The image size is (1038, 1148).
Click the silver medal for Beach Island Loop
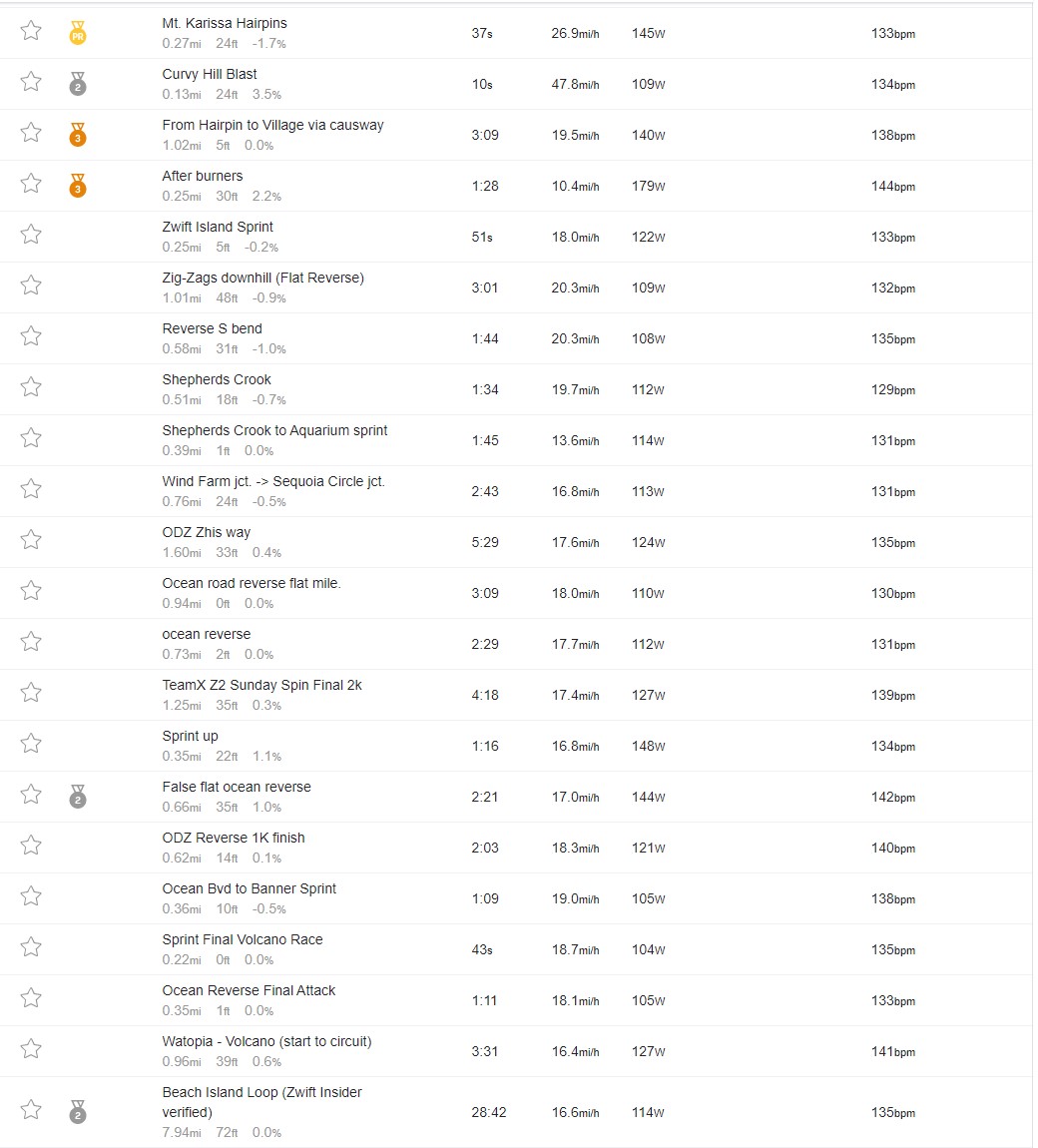coord(78,1112)
